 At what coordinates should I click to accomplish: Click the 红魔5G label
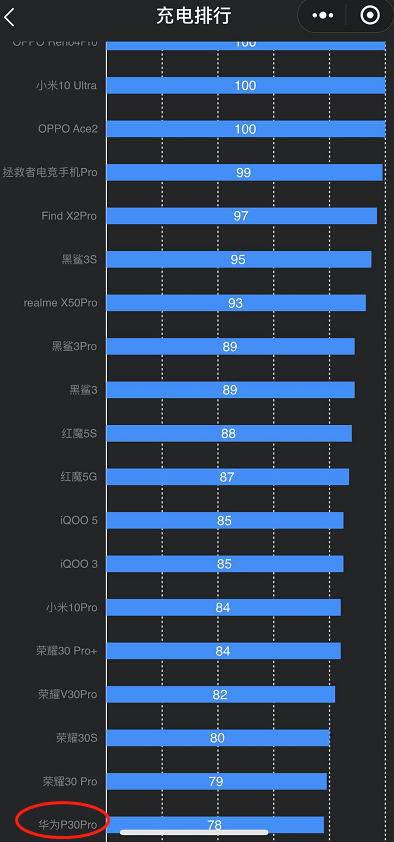(x=79, y=476)
